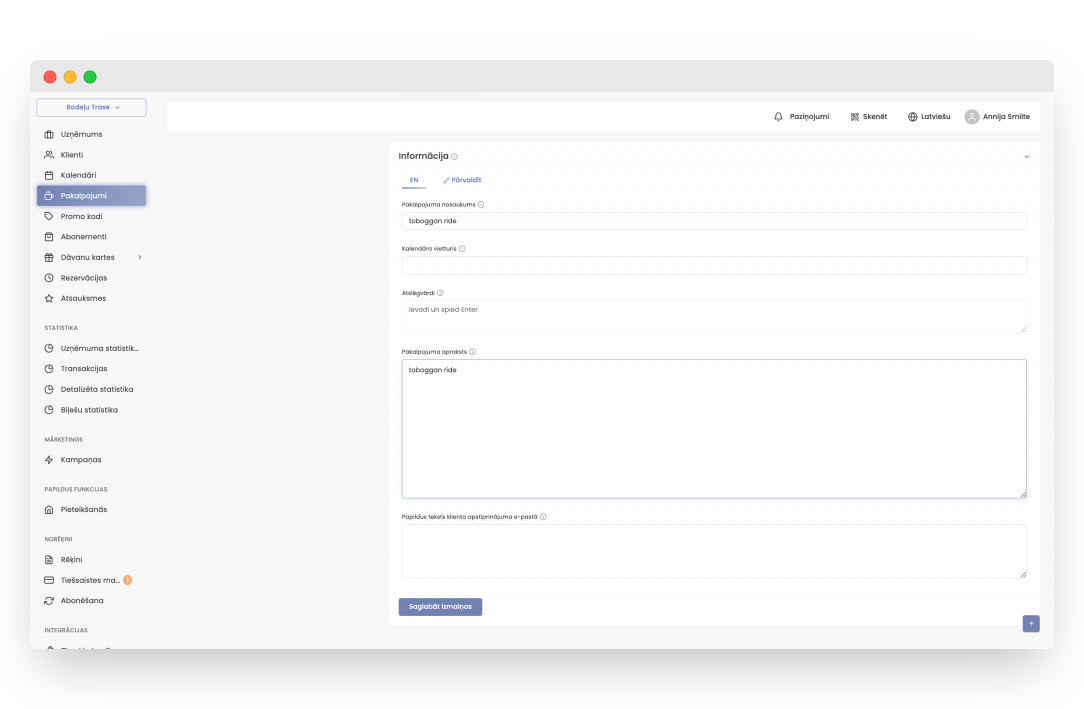Viewport: 1084px width, 709px height.
Task: Click info icon beside Atslēgvārdi label
Action: 440,293
